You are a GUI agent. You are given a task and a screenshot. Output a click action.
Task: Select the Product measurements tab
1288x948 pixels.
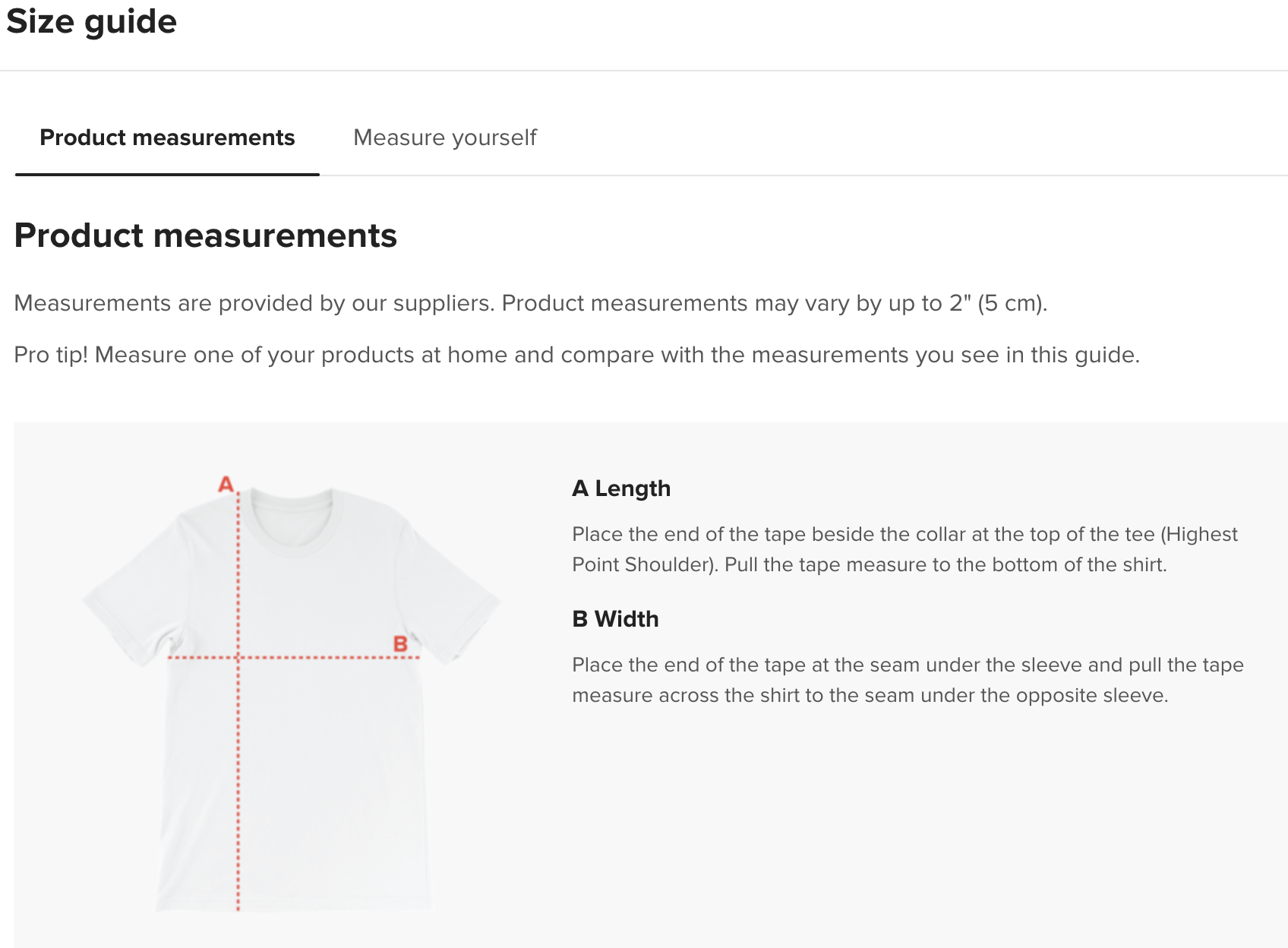coord(167,137)
